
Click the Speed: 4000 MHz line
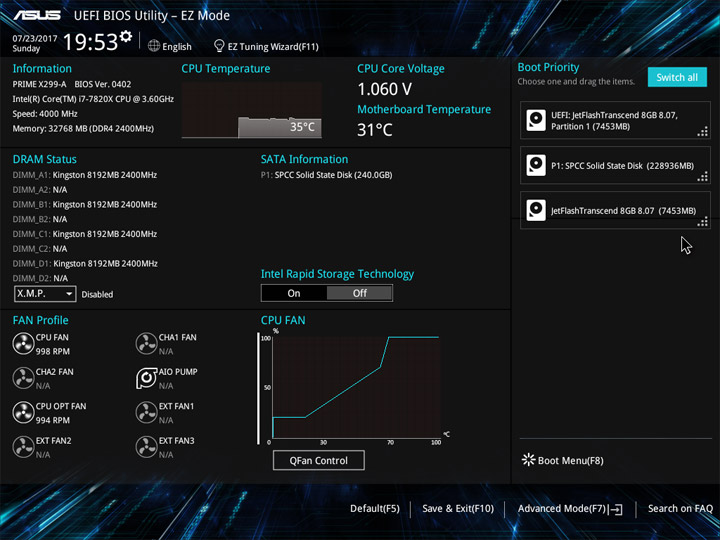(45, 114)
